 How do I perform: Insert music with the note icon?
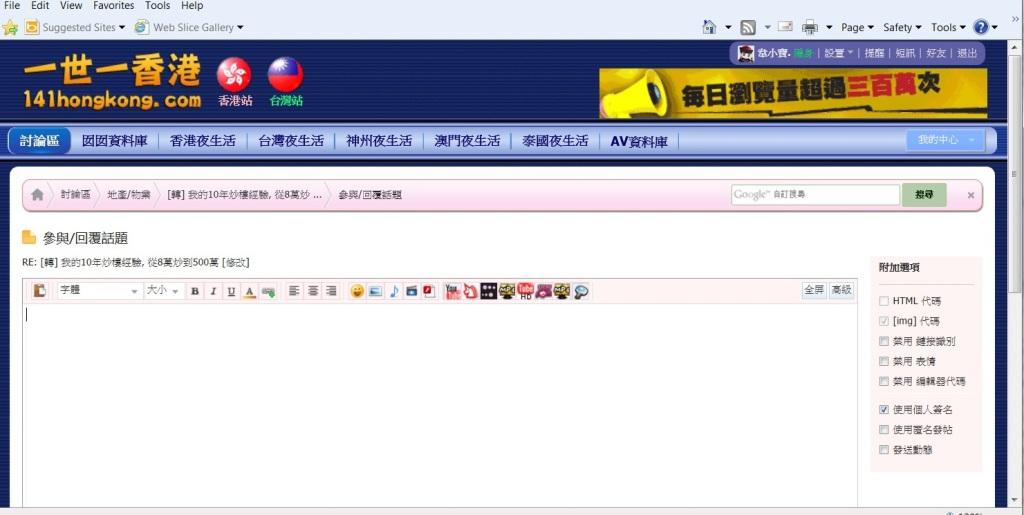pyautogui.click(x=393, y=291)
